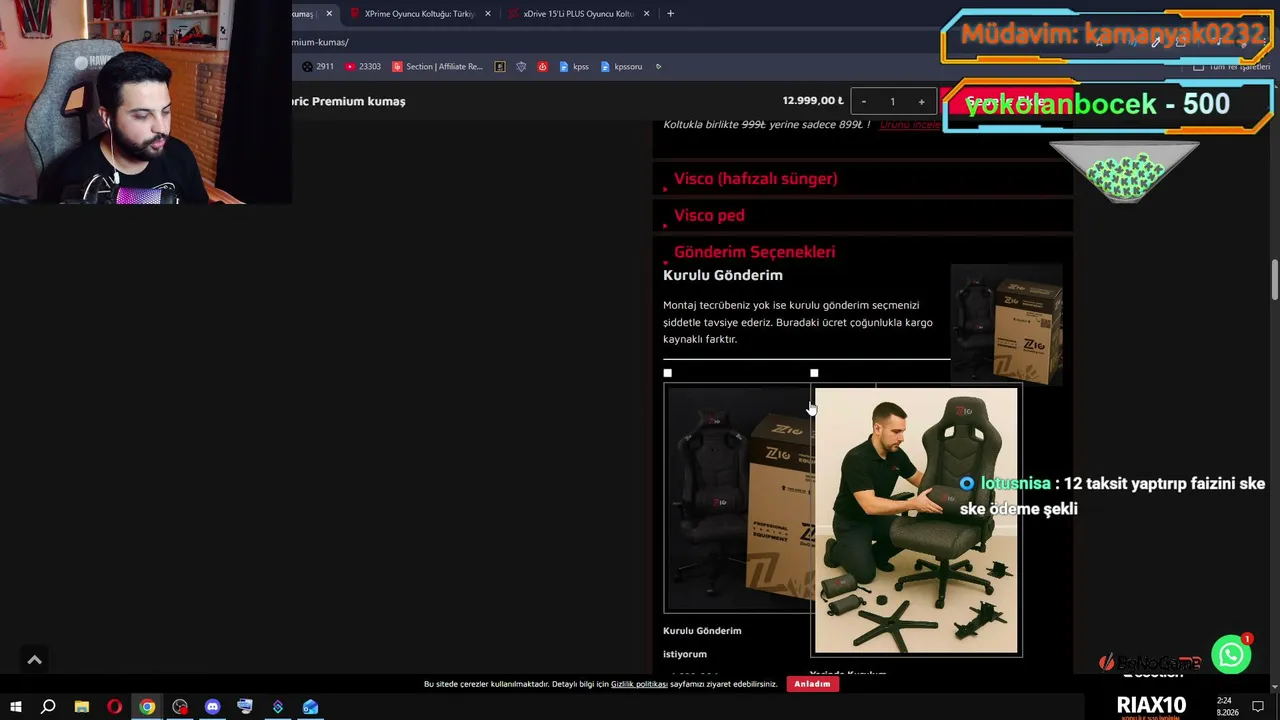
Task: Open the 2911 bookmark
Action: pos(318,67)
